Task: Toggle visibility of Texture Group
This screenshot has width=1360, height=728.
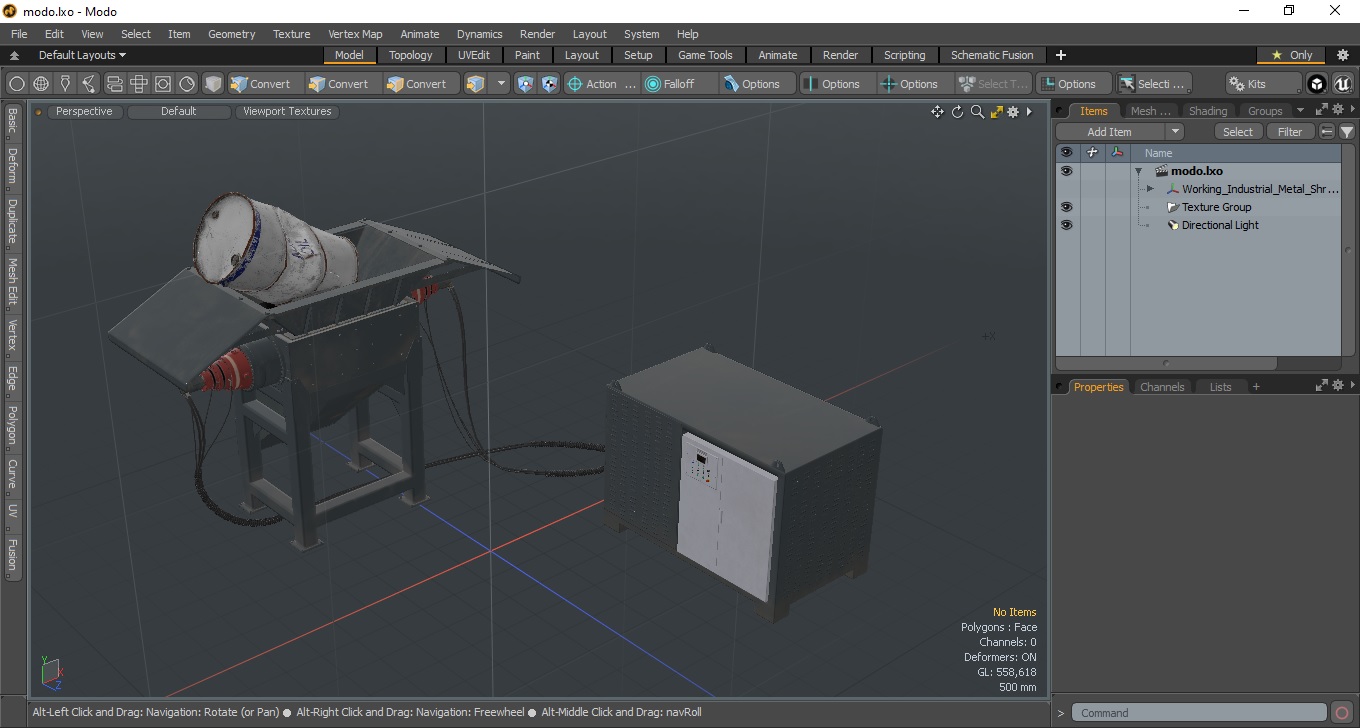Action: click(1066, 207)
